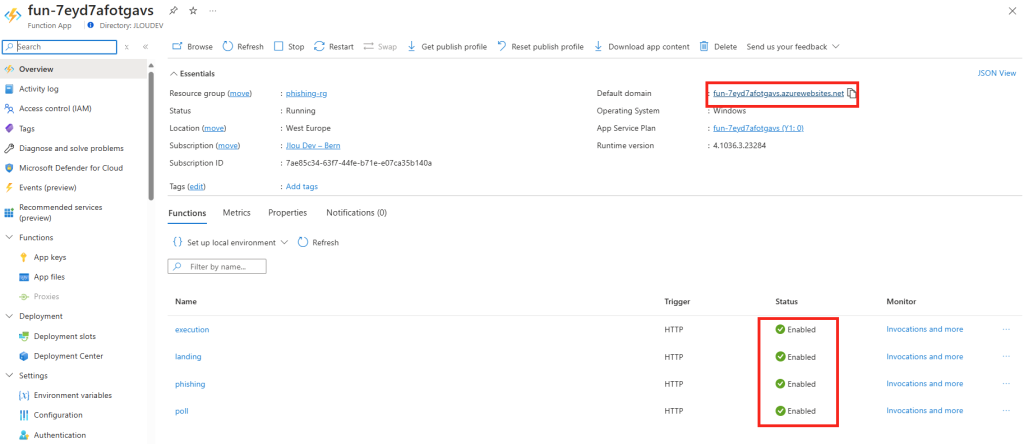Click Get publish profile
Image resolution: width=1024 pixels, height=444 pixels.
[x=447, y=46]
